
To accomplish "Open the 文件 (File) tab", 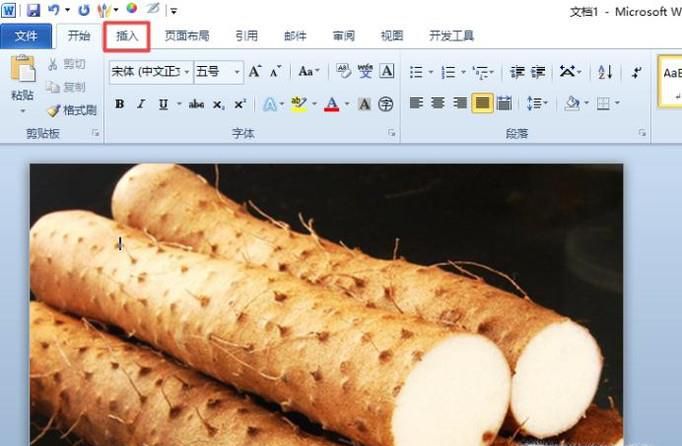I will [x=26, y=36].
